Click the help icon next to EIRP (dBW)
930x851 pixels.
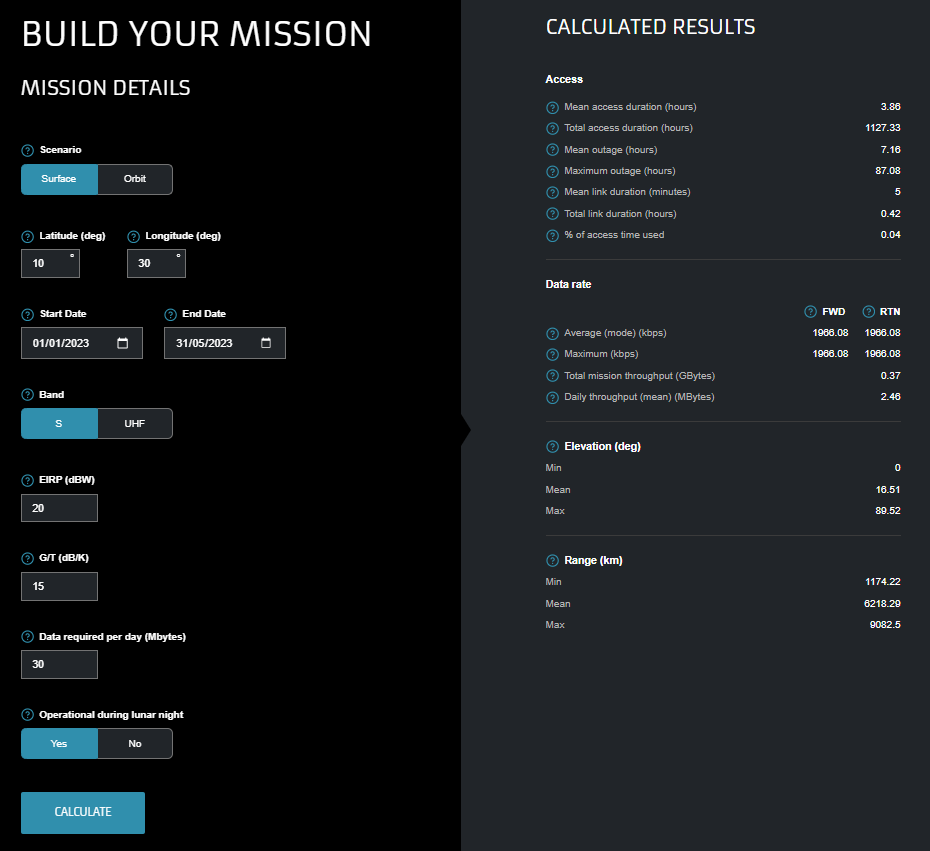[x=28, y=480]
